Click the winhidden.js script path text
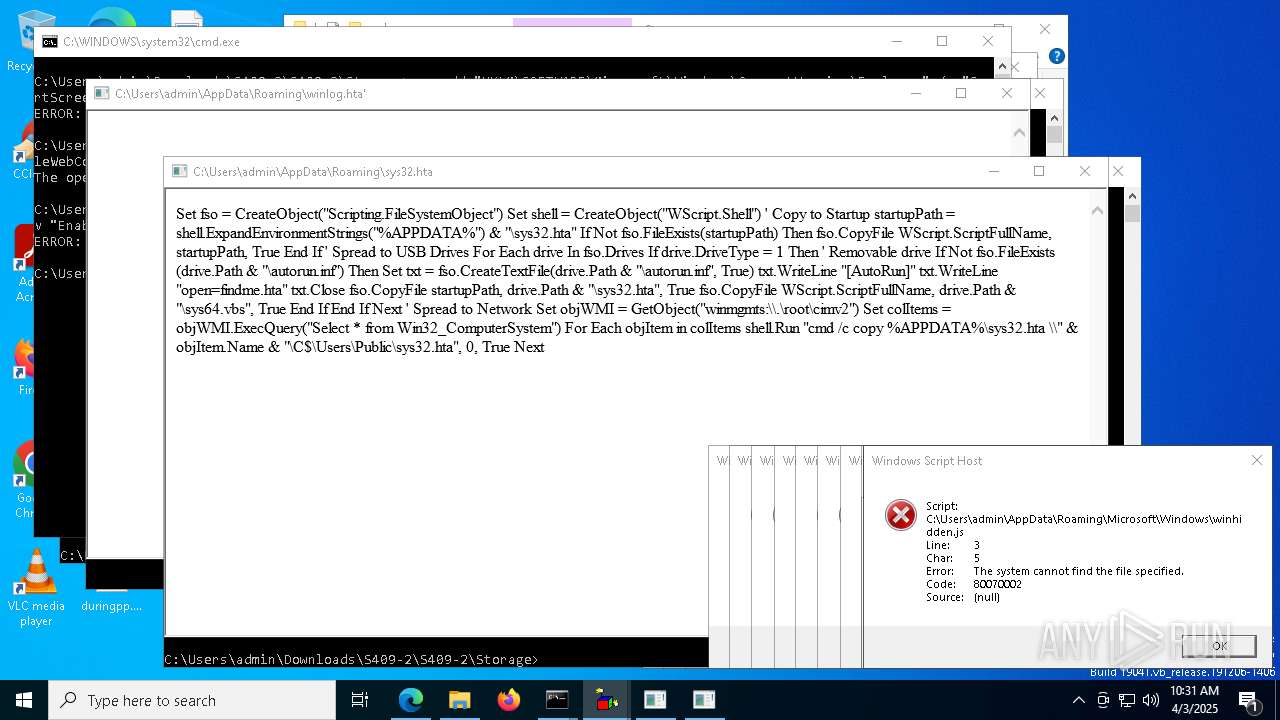1280x720 pixels. pos(1083,526)
